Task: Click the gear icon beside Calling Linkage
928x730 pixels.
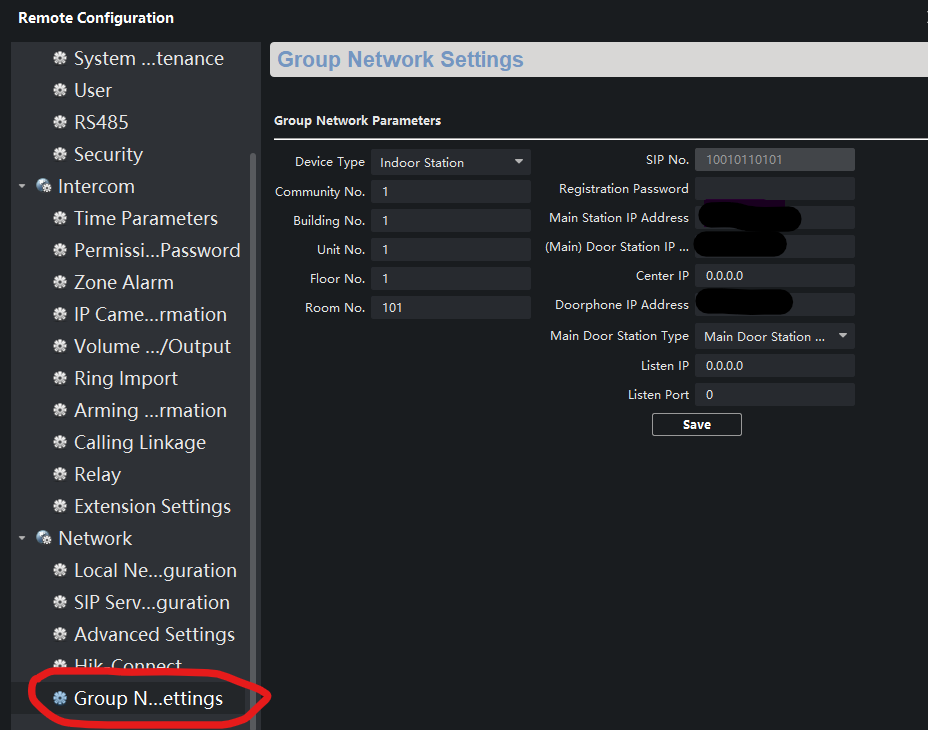Action: [60, 443]
